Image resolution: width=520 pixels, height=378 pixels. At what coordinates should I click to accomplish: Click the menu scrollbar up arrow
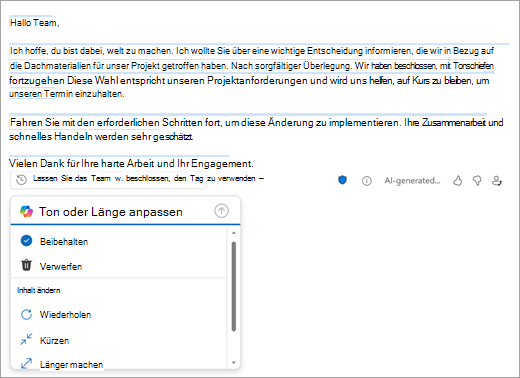pyautogui.click(x=234, y=233)
